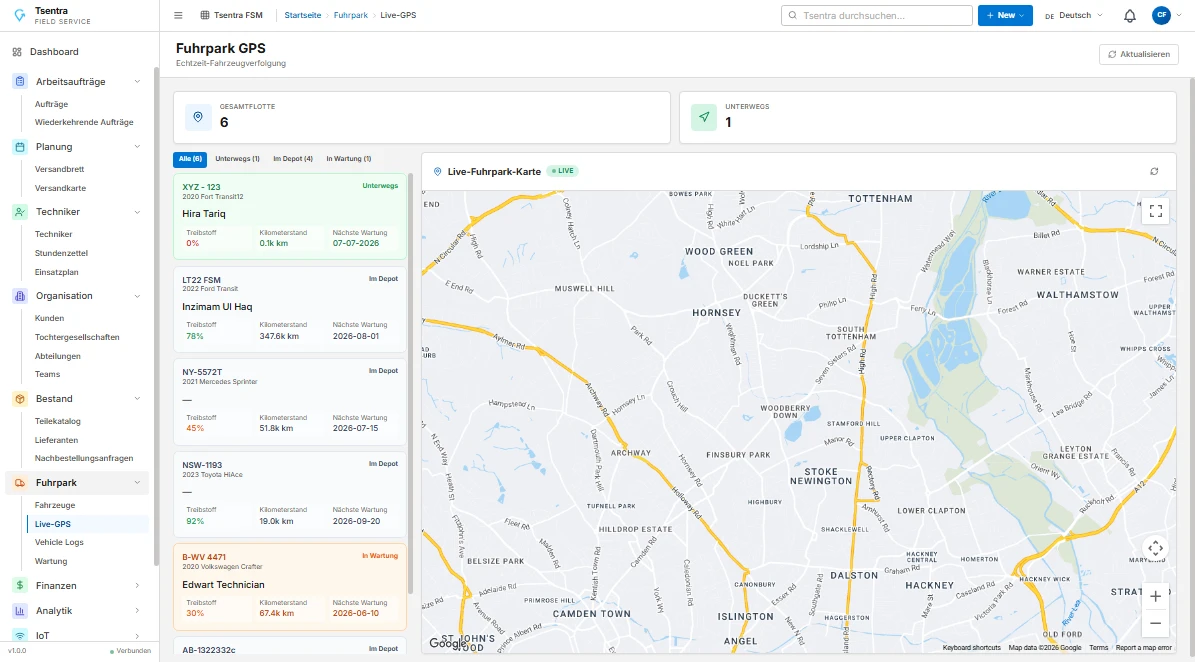Open the CF user avatar menu
The image size is (1195, 662).
click(x=1161, y=15)
